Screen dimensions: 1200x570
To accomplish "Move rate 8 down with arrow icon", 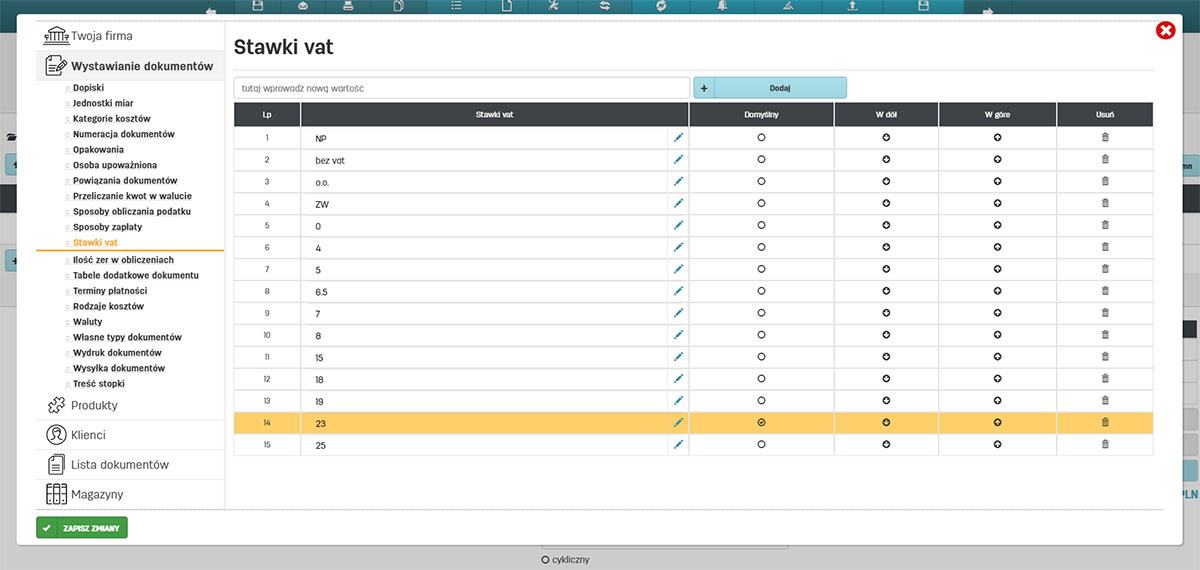I will pos(886,335).
